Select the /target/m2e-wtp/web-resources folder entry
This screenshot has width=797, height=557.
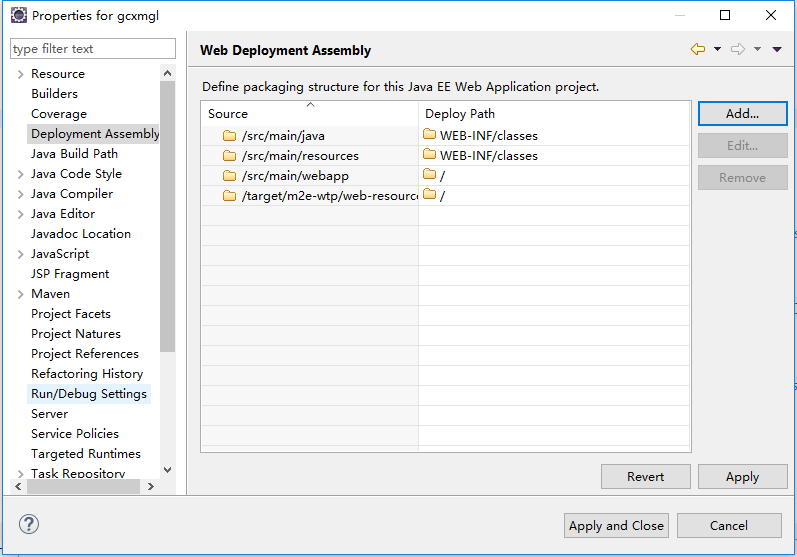click(320, 196)
